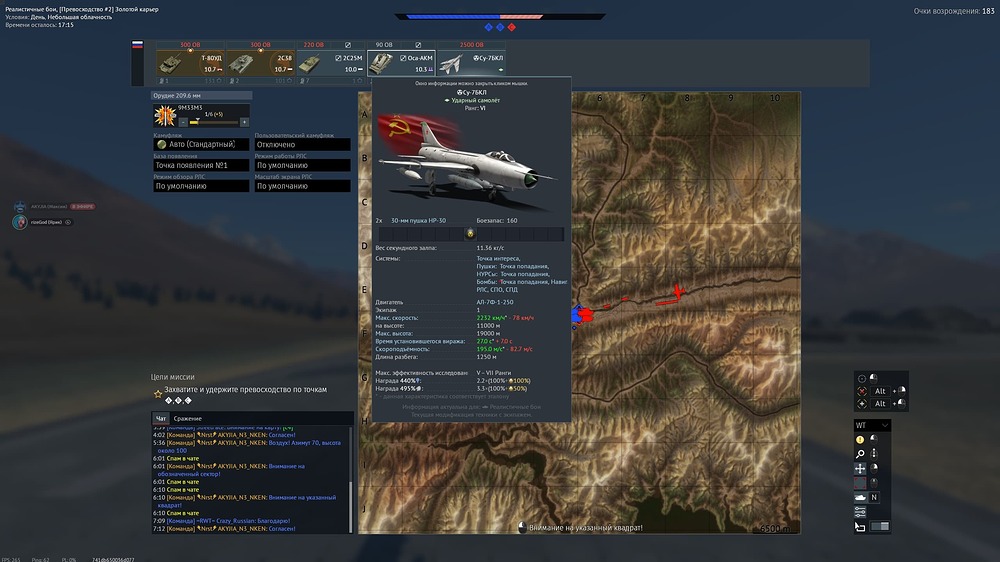
Task: Click the capture point diamonds under objectives
Action: tap(178, 401)
